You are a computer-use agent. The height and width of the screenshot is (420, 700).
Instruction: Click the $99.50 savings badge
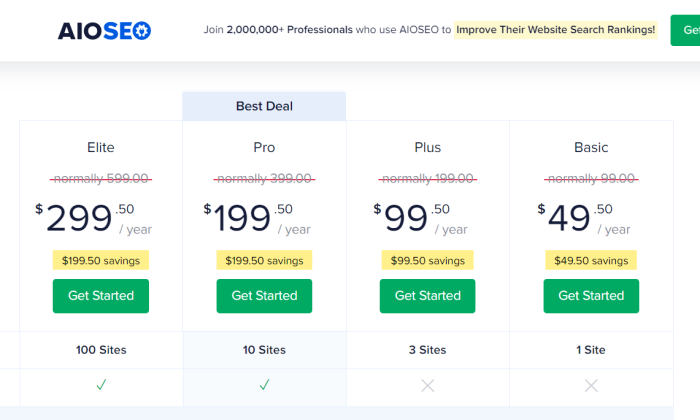click(428, 260)
